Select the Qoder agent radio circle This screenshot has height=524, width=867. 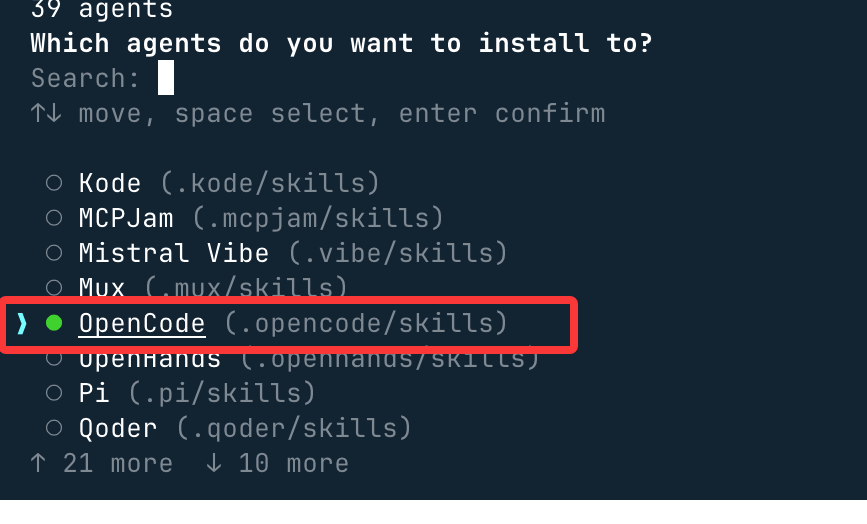55,428
